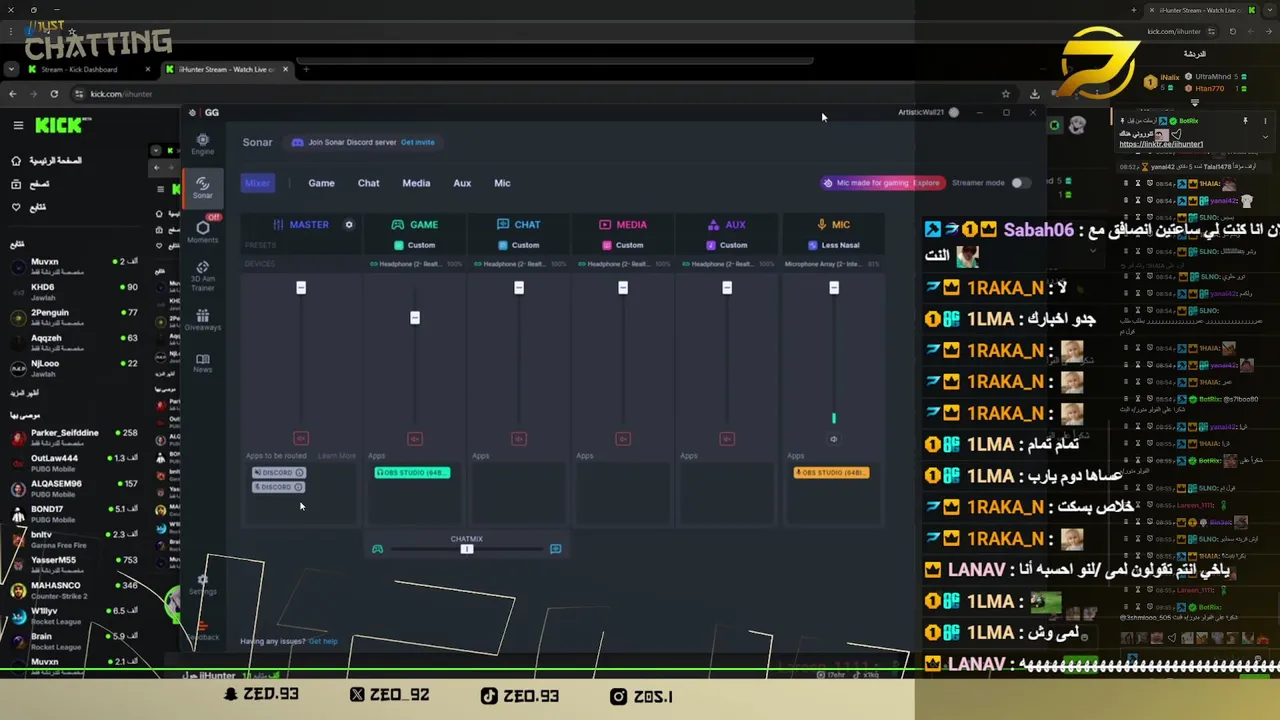Mute the Aux channel
Viewport: 1280px width, 720px height.
(727, 438)
